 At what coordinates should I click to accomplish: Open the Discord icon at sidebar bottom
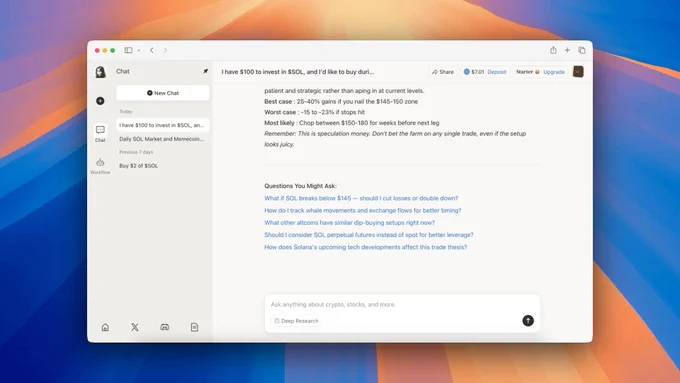coord(165,327)
